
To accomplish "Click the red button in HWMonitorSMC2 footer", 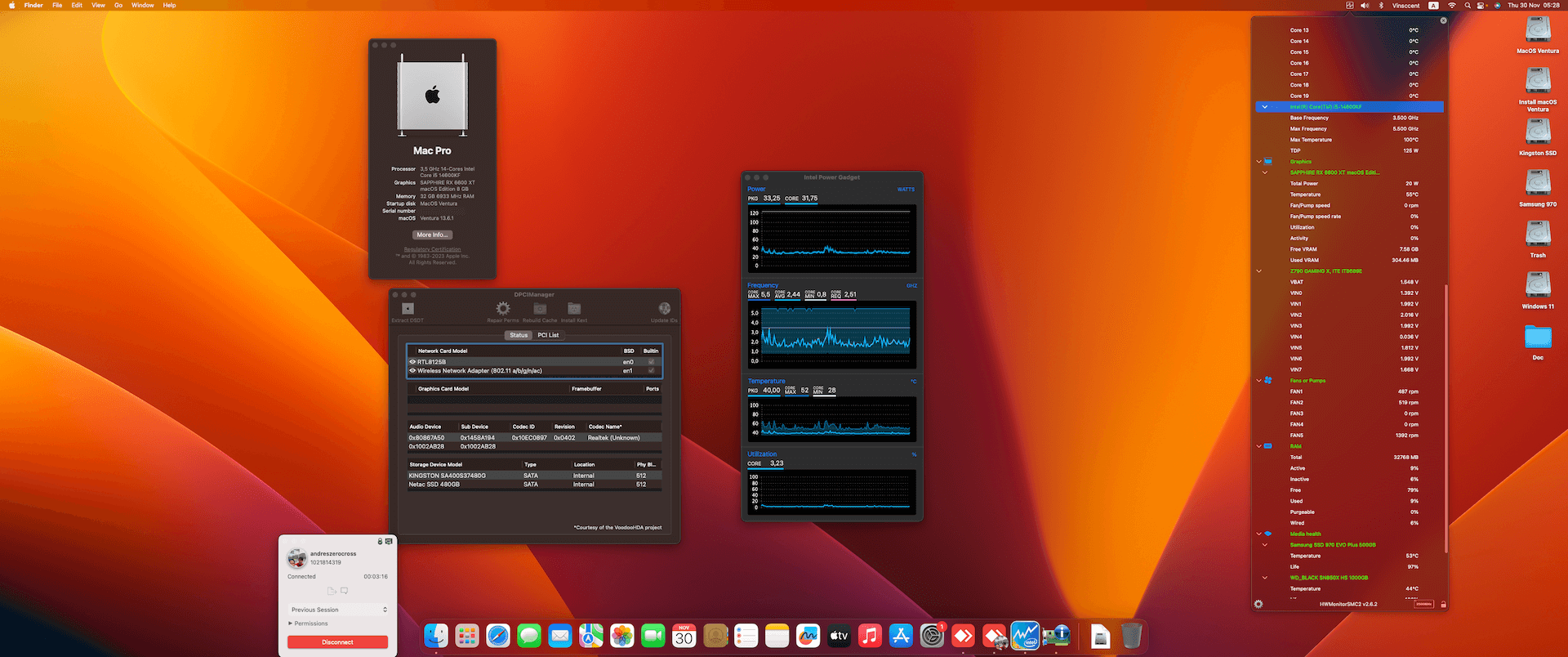I will [1424, 604].
